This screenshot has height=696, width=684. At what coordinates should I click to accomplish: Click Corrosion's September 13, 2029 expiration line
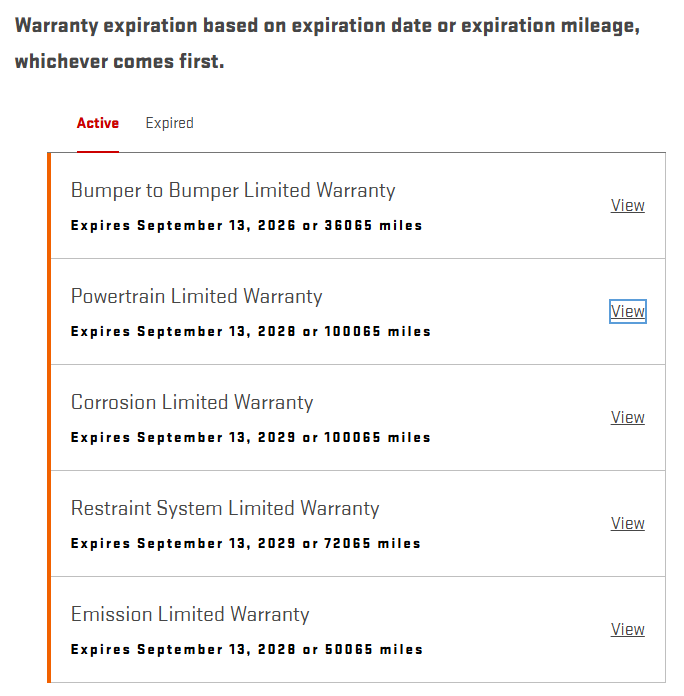(250, 438)
